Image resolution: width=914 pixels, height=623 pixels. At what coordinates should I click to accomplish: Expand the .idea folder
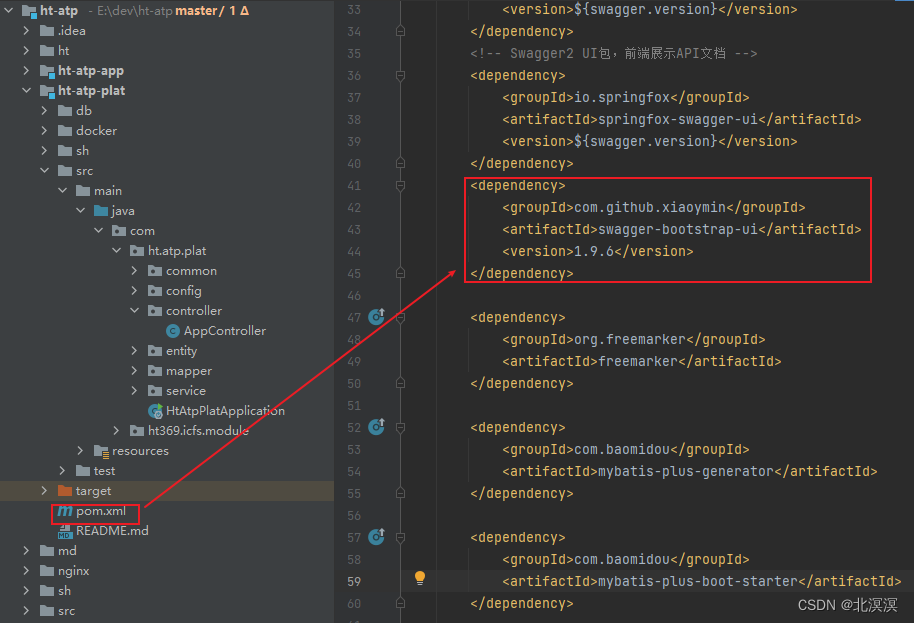click(26, 30)
